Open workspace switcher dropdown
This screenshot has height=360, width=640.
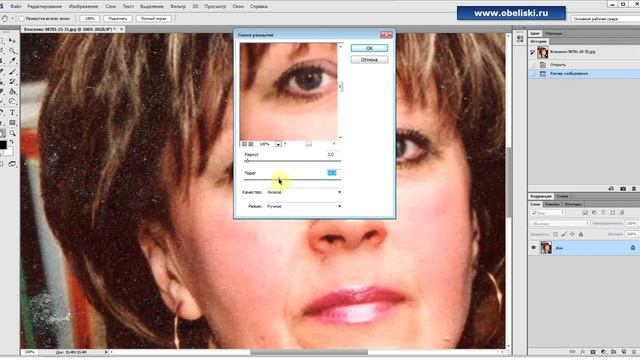click(x=605, y=19)
